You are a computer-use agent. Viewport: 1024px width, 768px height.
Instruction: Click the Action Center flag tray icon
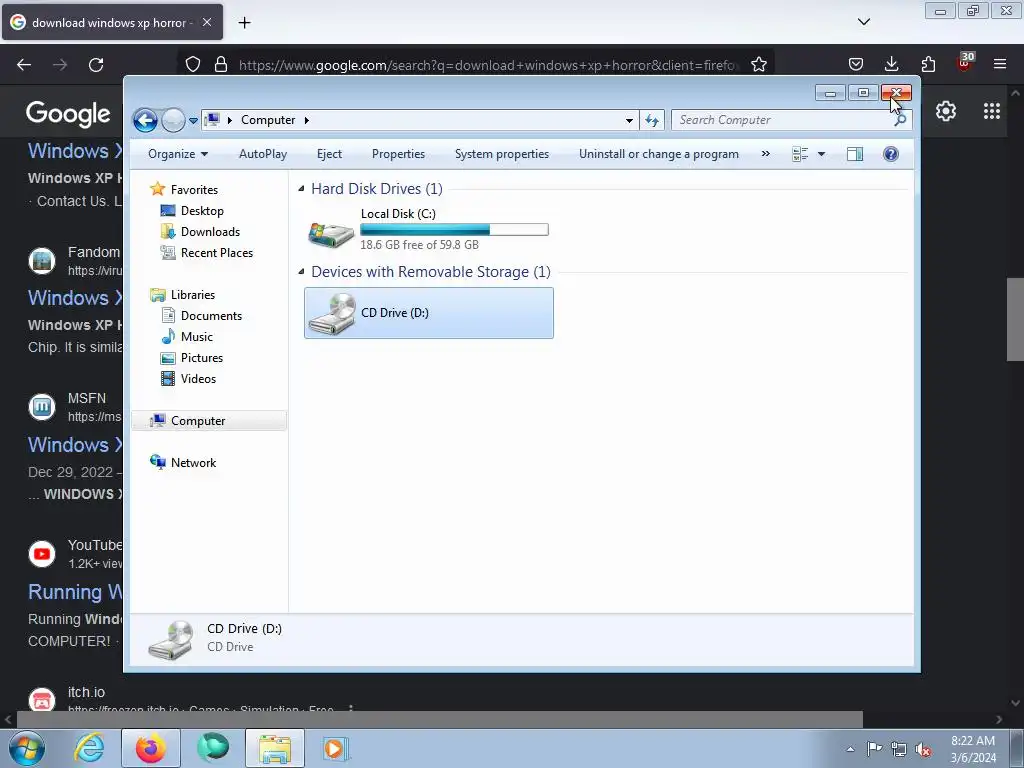pos(874,749)
